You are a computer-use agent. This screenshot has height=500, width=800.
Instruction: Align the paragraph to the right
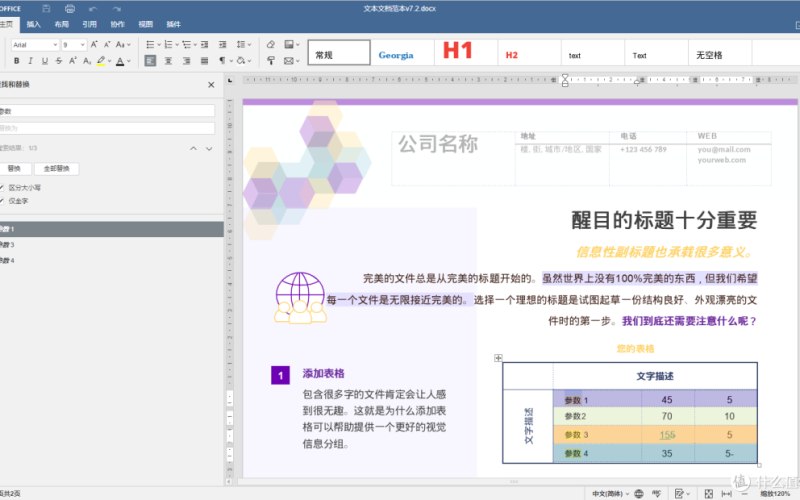click(x=187, y=61)
